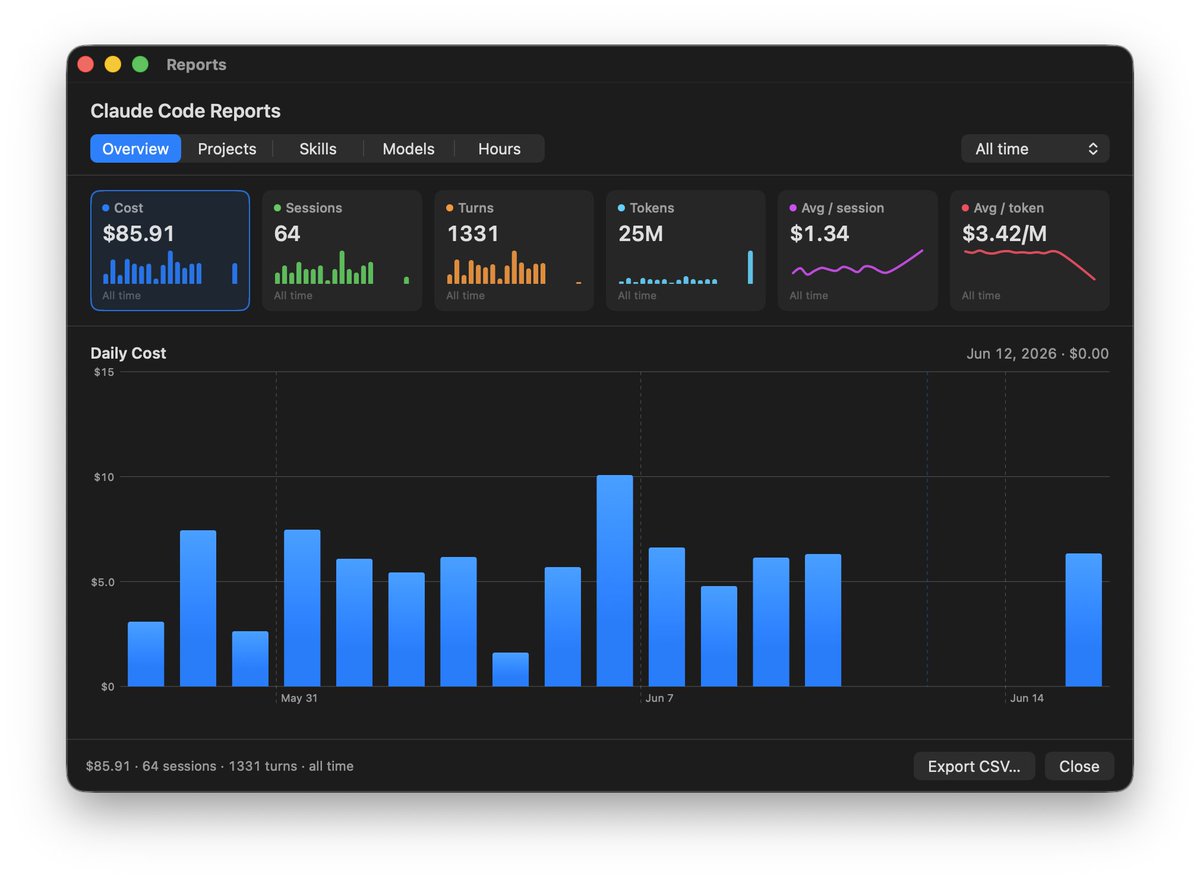Viewport: 1200px width, 880px height.
Task: Open the All time range dropdown
Action: click(1035, 149)
